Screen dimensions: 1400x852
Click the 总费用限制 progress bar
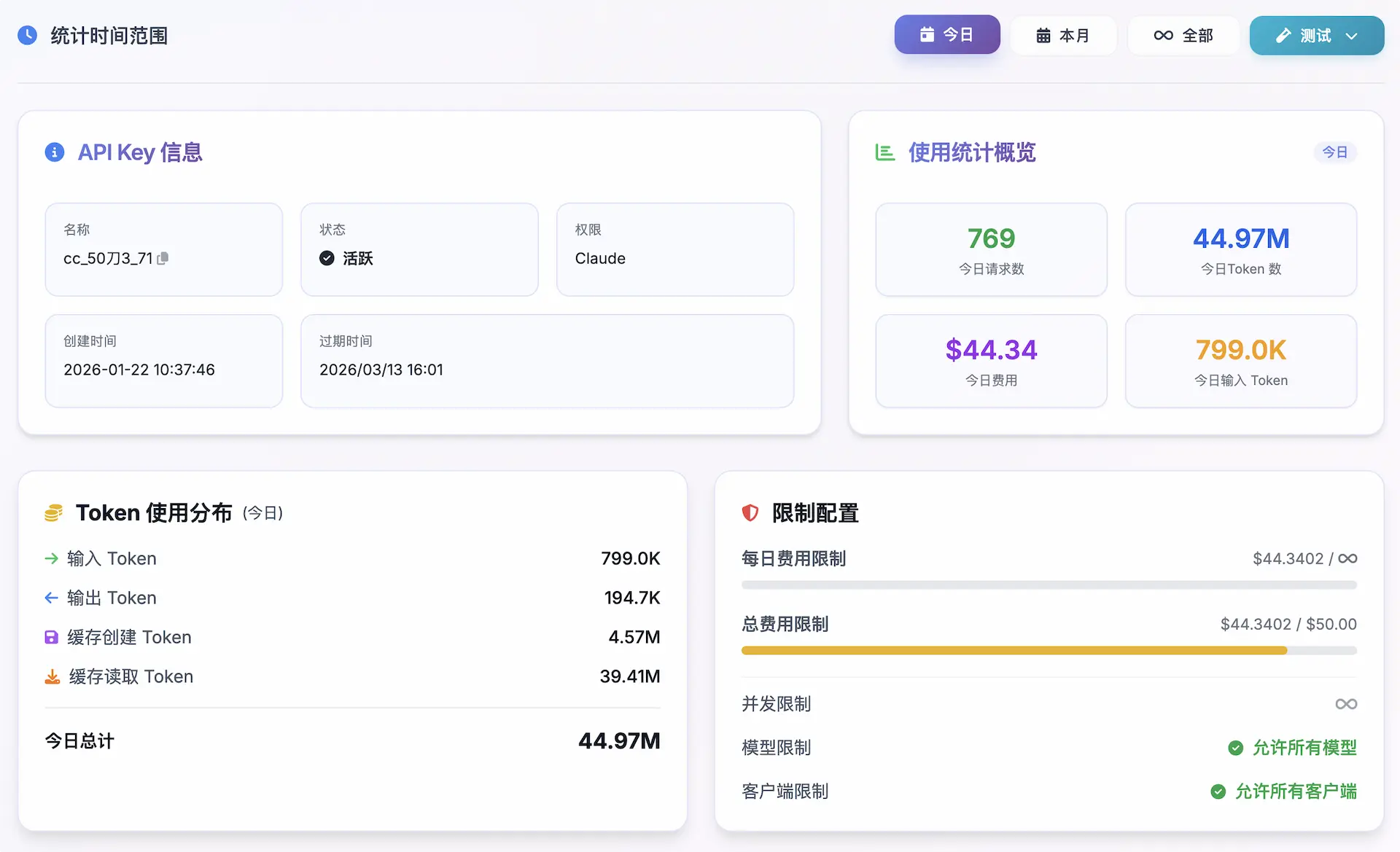1049,651
